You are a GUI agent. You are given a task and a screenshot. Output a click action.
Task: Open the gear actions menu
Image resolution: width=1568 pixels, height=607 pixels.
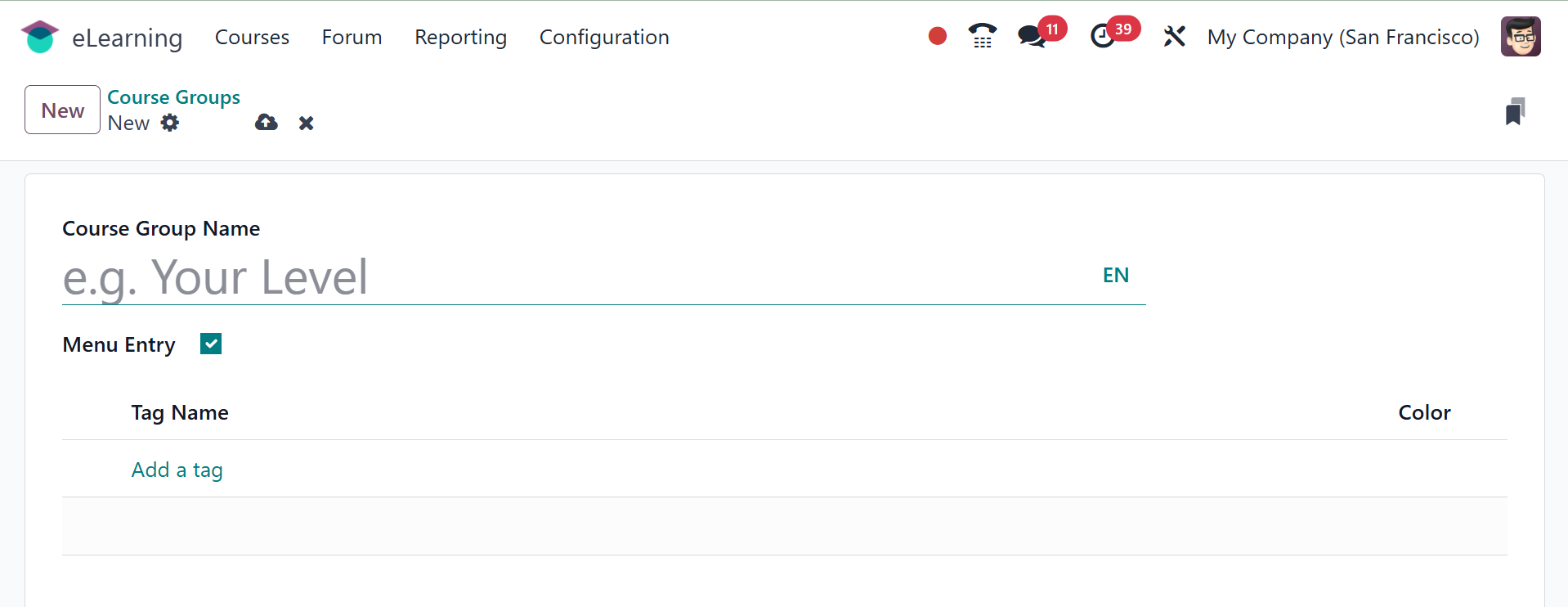170,123
